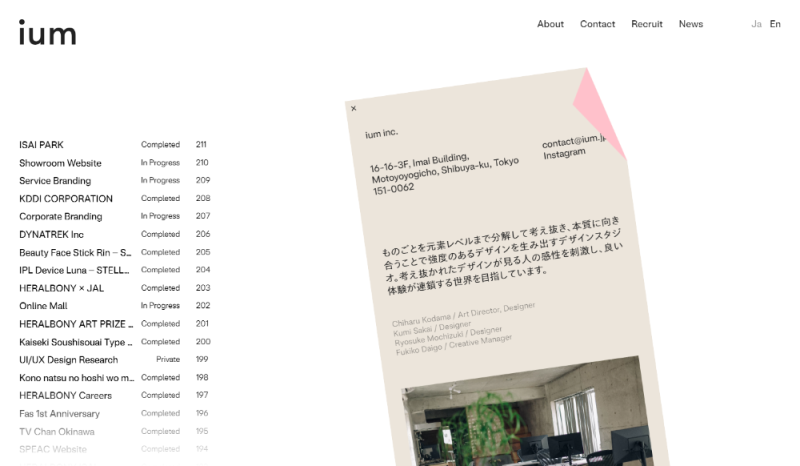Click the ium inc. heading text

(x=381, y=133)
